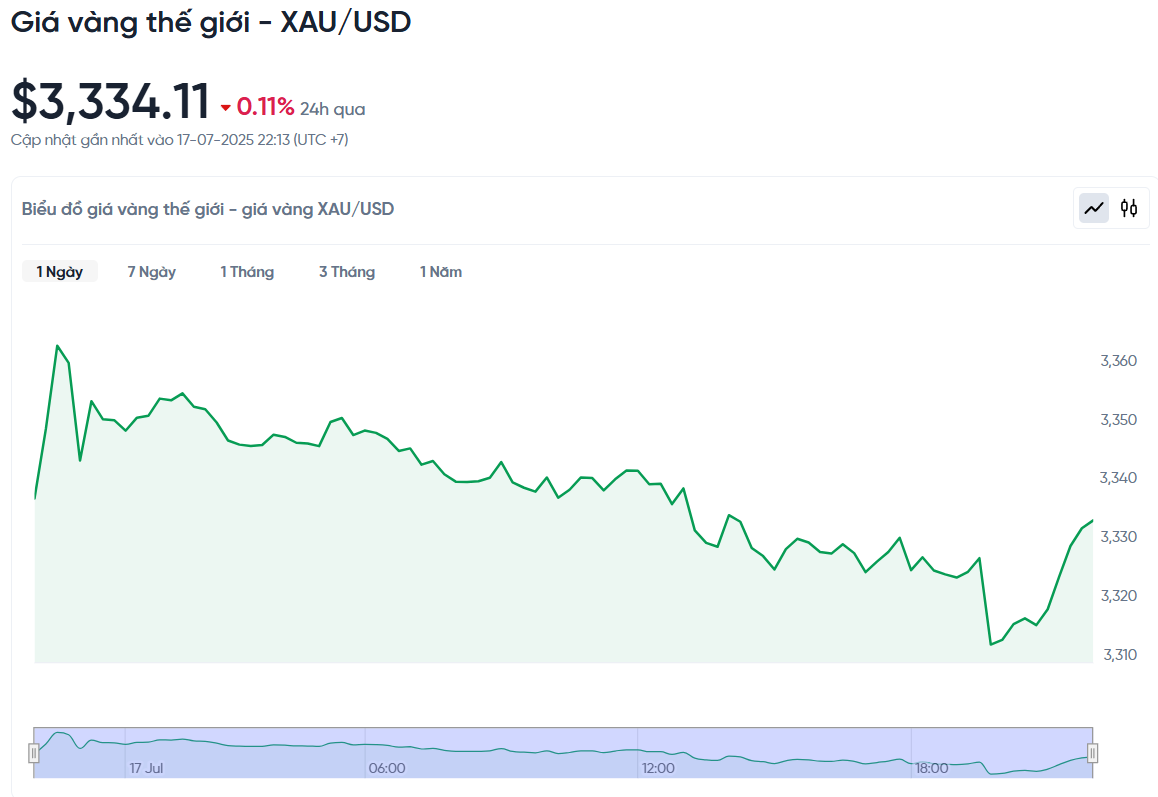Switch to candlestick chart icon
The width and height of the screenshot is (1158, 797).
(x=1128, y=208)
